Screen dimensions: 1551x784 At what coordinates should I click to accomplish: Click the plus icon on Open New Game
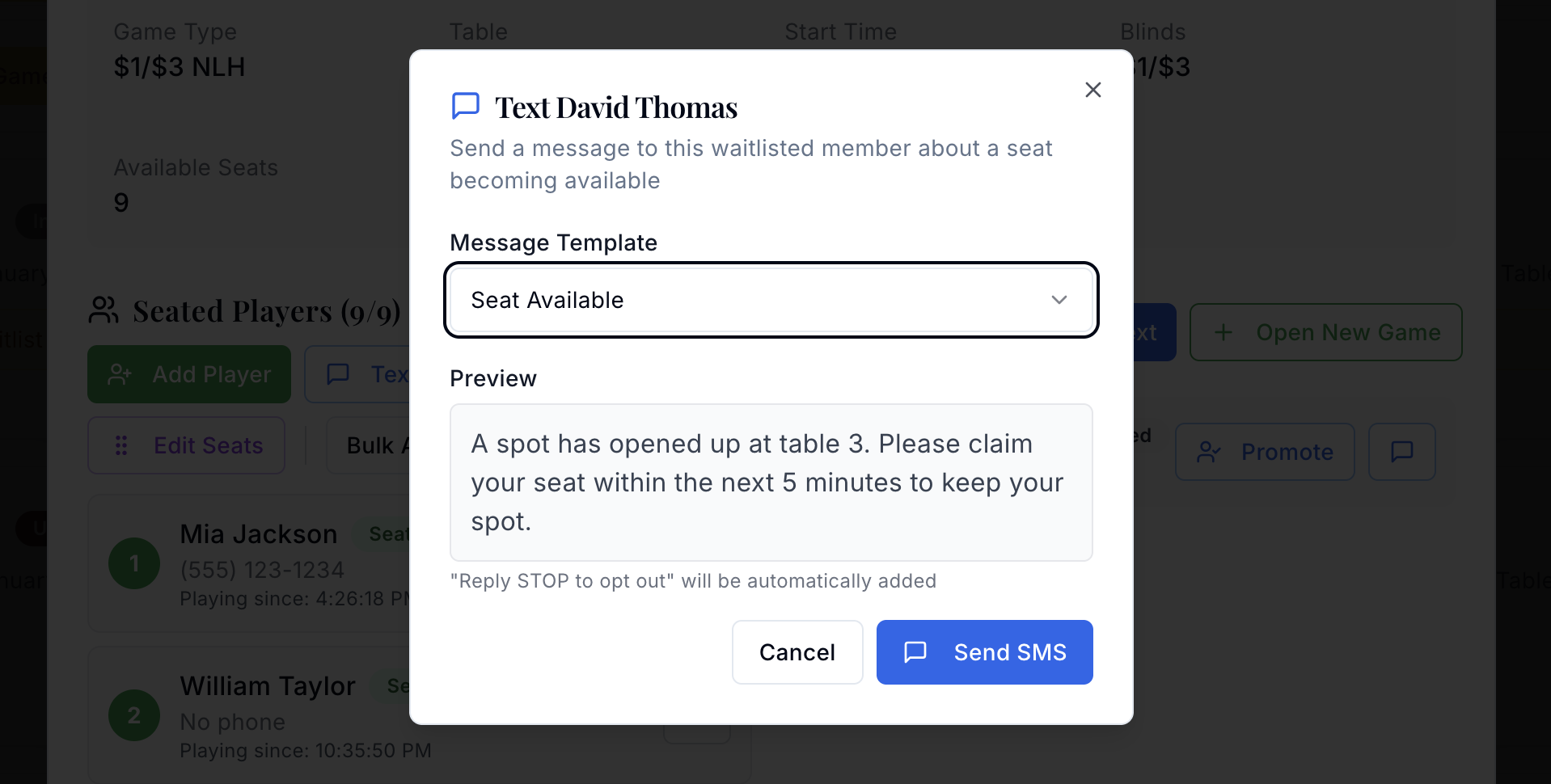point(1223,332)
